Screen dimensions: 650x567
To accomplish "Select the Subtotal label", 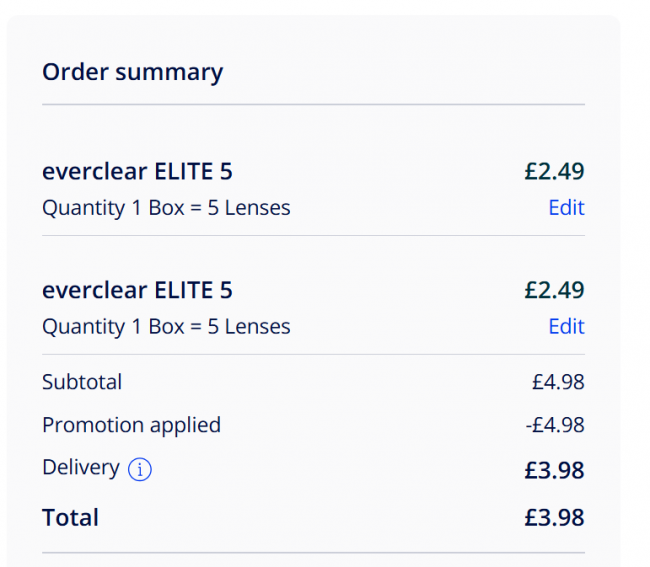I will point(82,382).
